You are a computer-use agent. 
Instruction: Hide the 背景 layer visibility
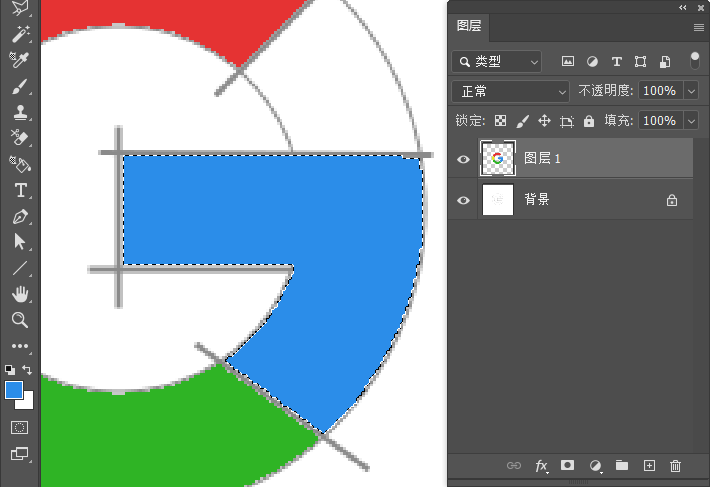[x=463, y=200]
